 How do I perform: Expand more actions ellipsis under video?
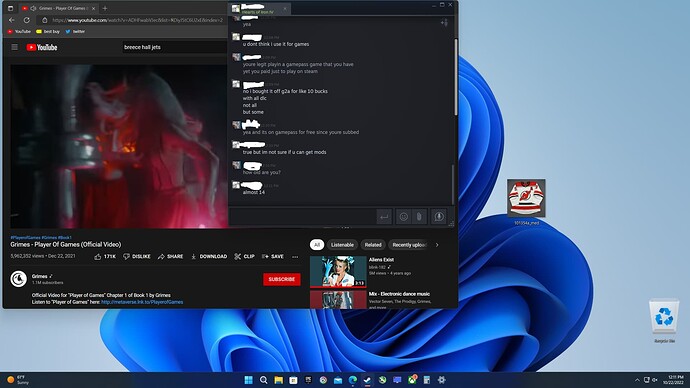click(295, 256)
